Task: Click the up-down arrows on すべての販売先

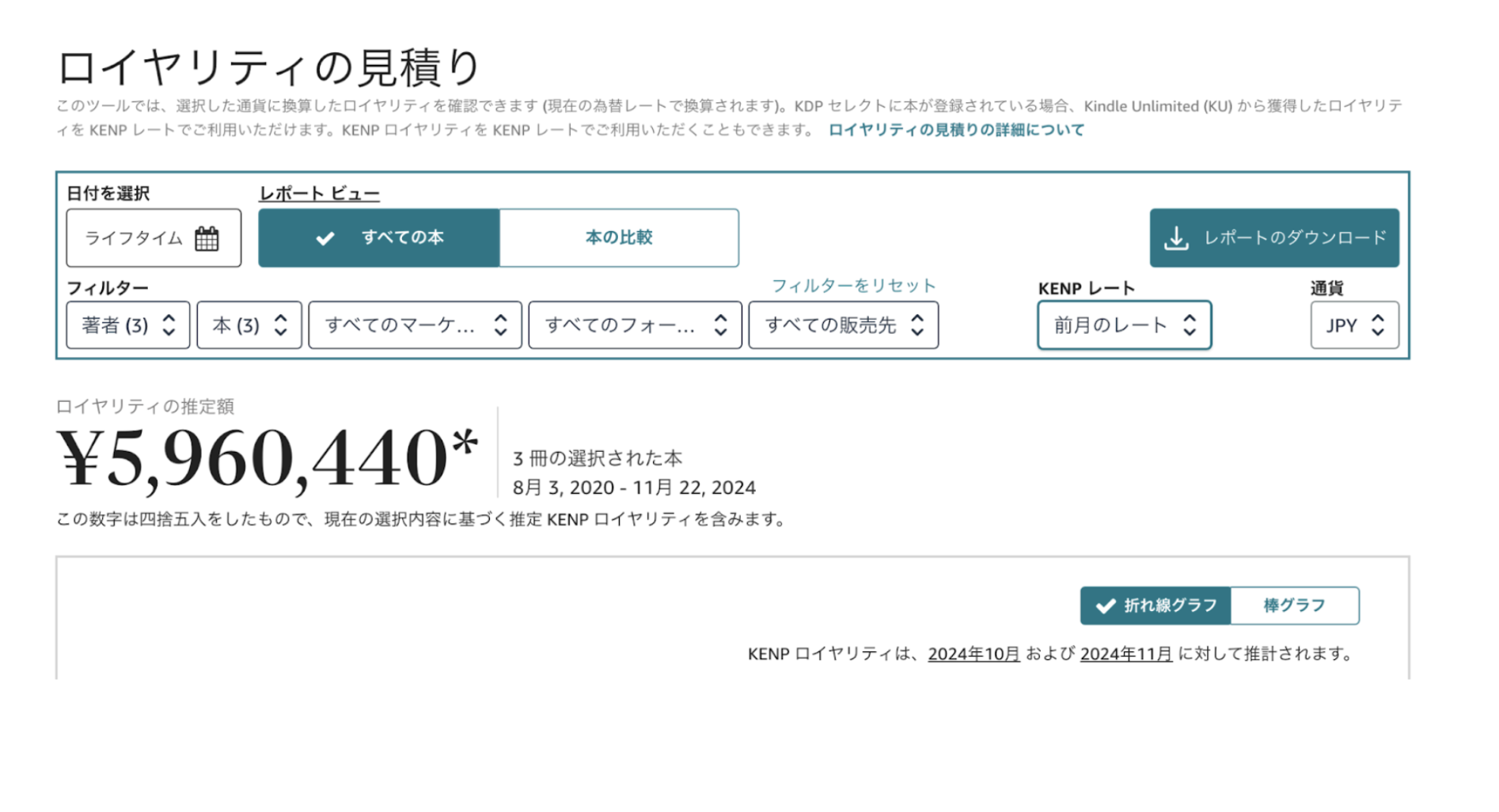Action: click(917, 325)
